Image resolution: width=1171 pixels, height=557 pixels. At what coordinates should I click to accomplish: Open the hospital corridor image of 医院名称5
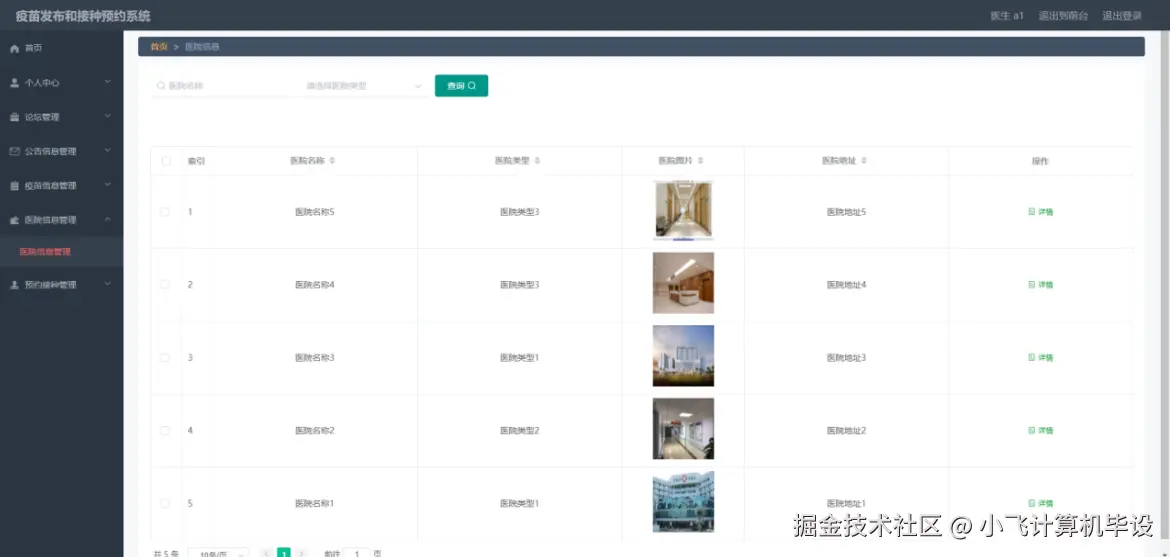coord(683,211)
